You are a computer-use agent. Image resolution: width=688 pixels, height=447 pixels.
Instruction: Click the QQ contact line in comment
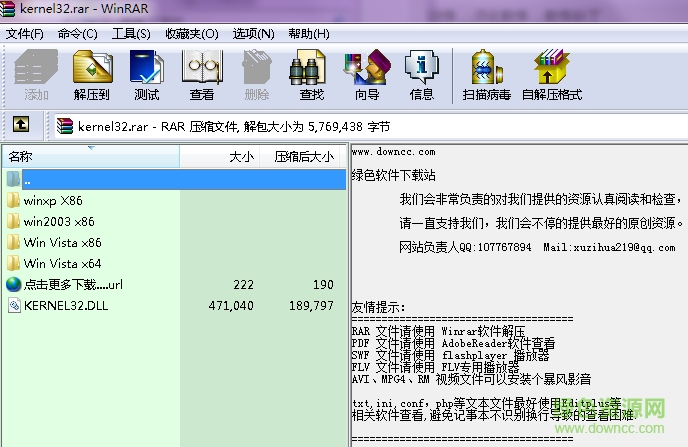point(538,247)
